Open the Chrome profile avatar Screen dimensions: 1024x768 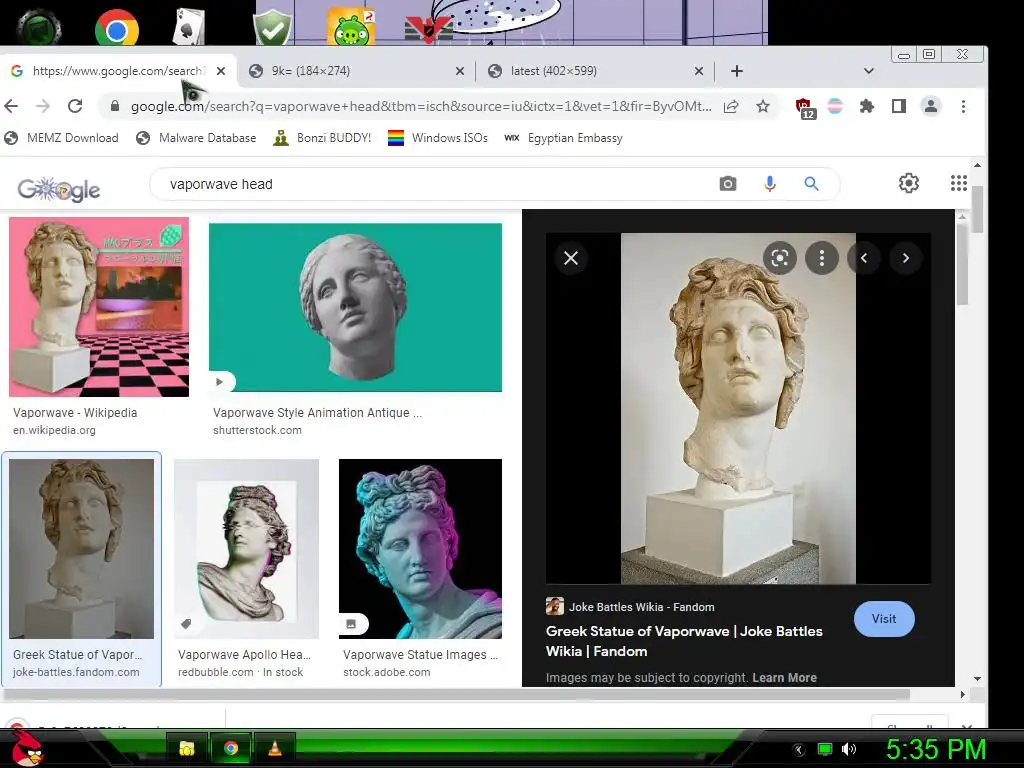(931, 106)
